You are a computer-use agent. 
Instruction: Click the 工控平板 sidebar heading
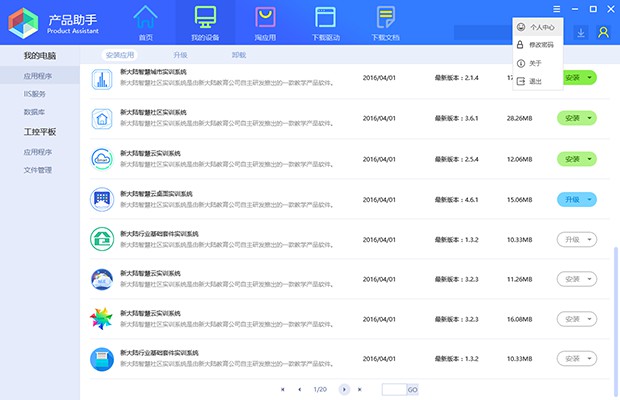(x=40, y=132)
